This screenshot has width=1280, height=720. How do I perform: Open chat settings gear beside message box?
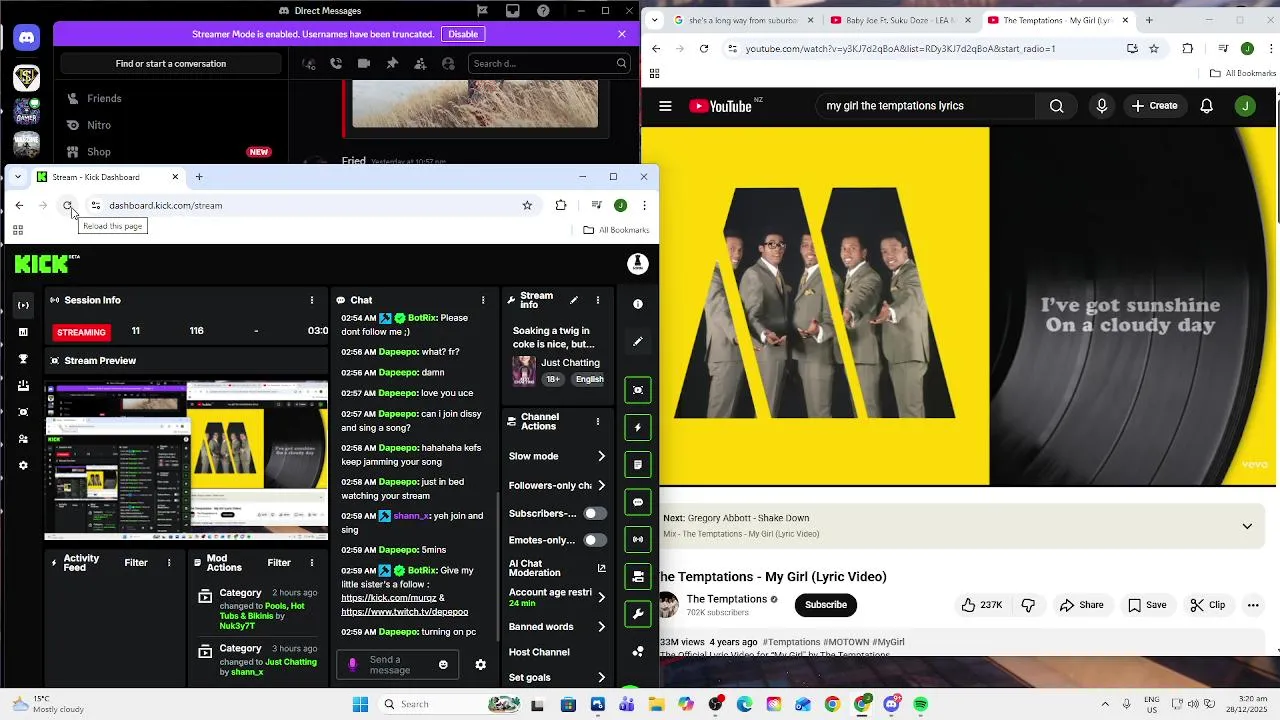tap(480, 665)
